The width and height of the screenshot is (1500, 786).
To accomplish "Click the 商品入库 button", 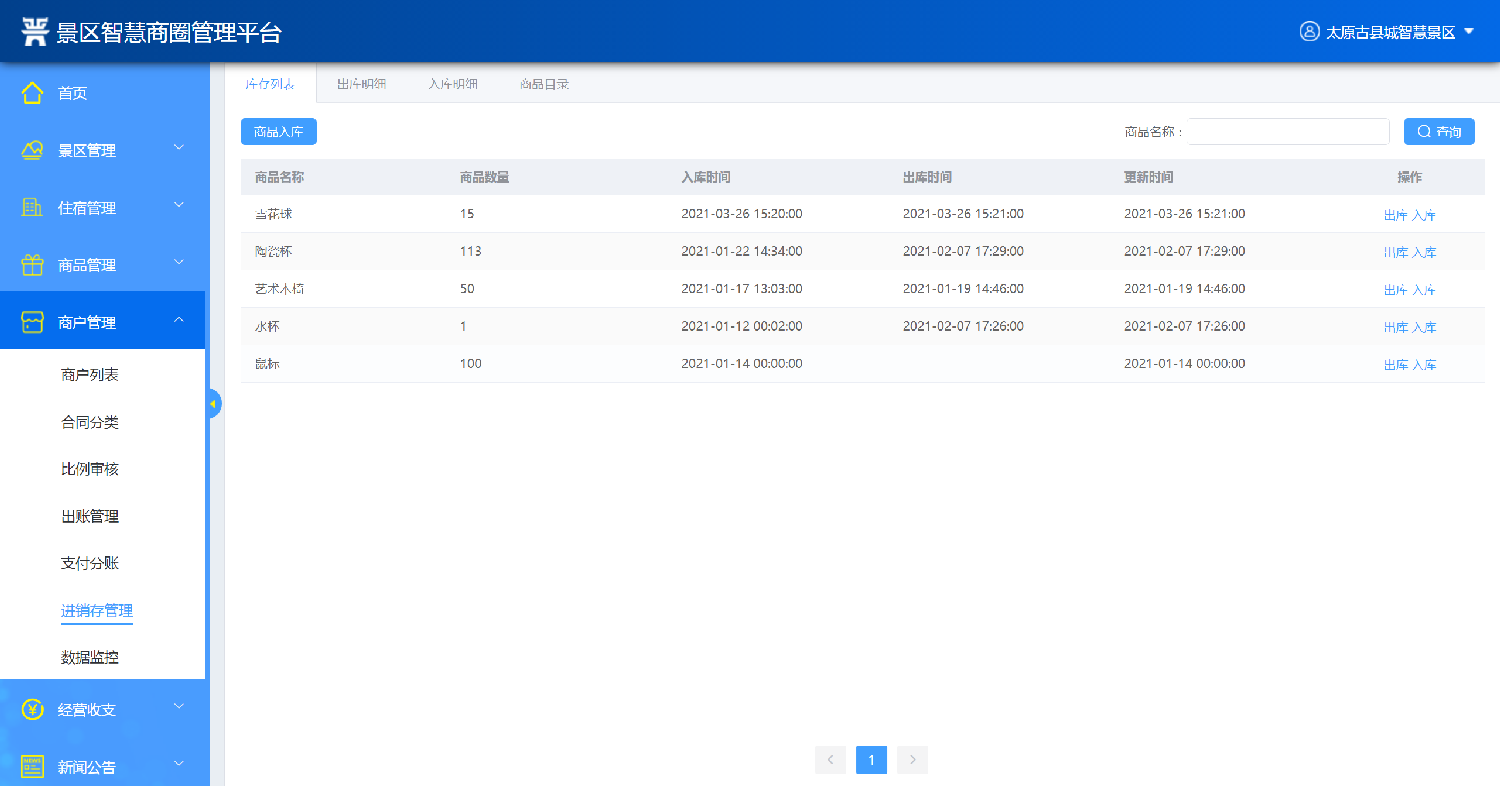I will pyautogui.click(x=279, y=131).
